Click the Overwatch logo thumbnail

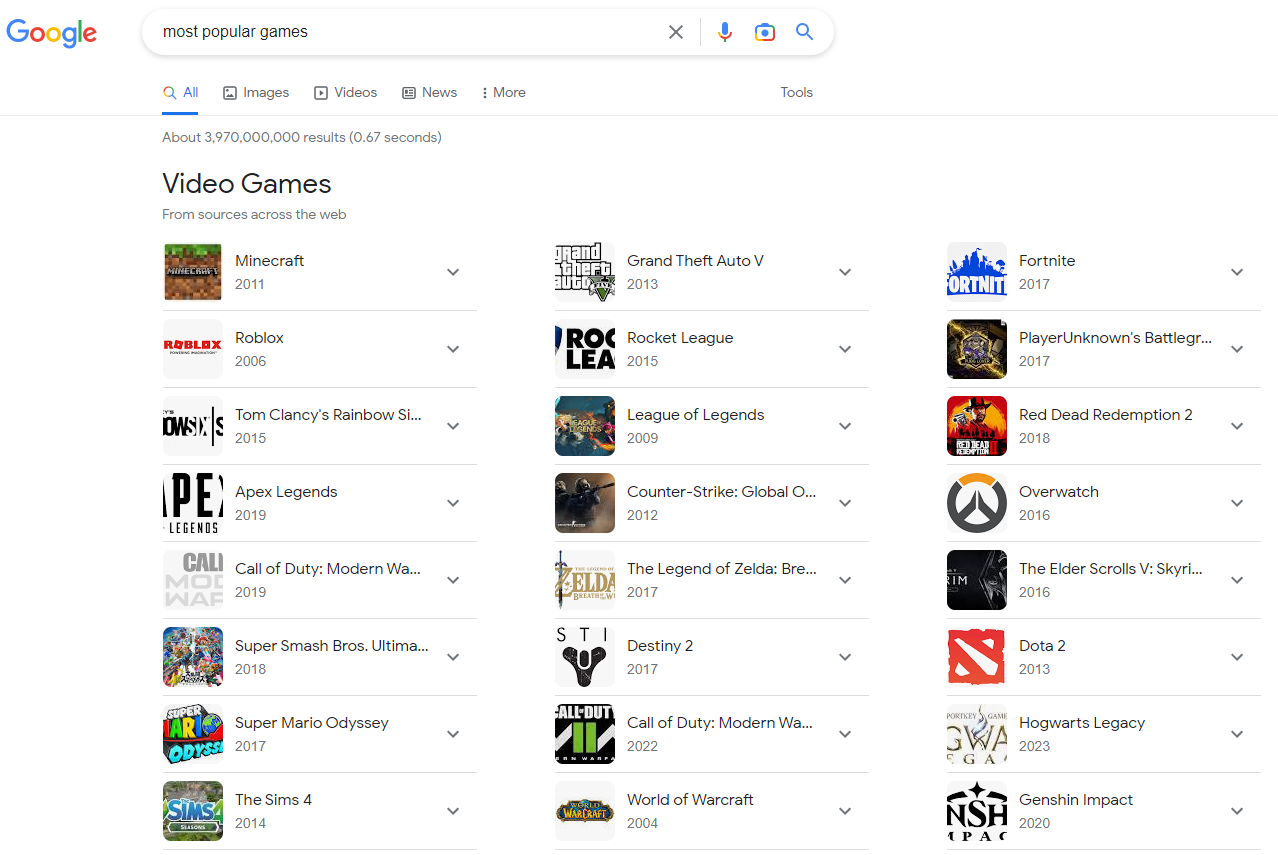click(x=977, y=503)
